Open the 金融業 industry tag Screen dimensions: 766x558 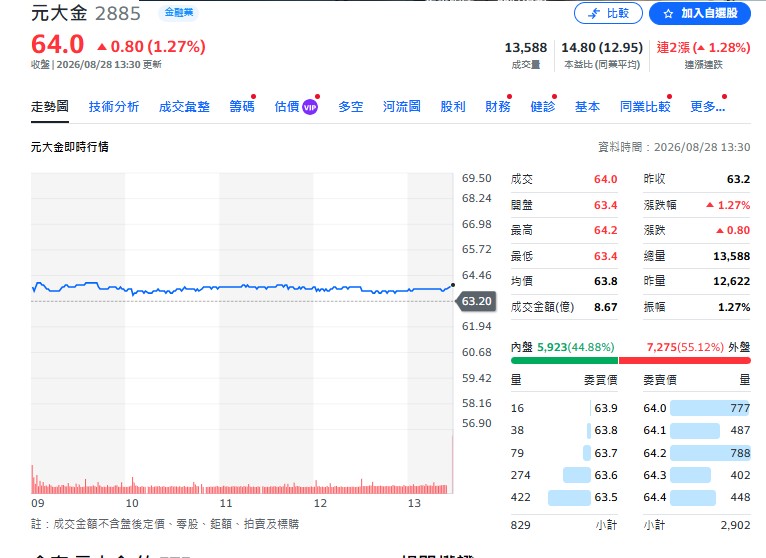click(179, 13)
